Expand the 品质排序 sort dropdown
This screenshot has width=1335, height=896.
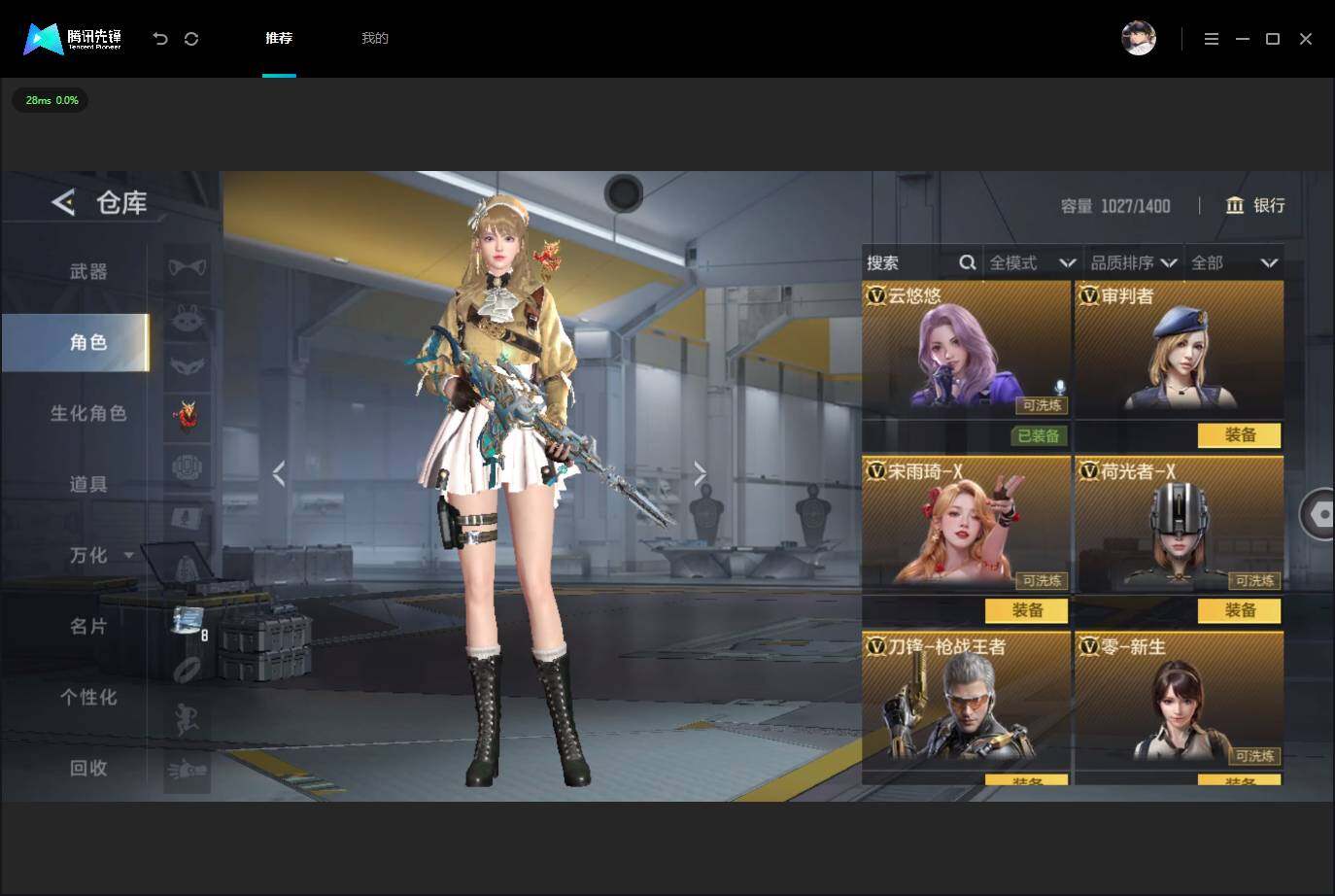(1134, 262)
